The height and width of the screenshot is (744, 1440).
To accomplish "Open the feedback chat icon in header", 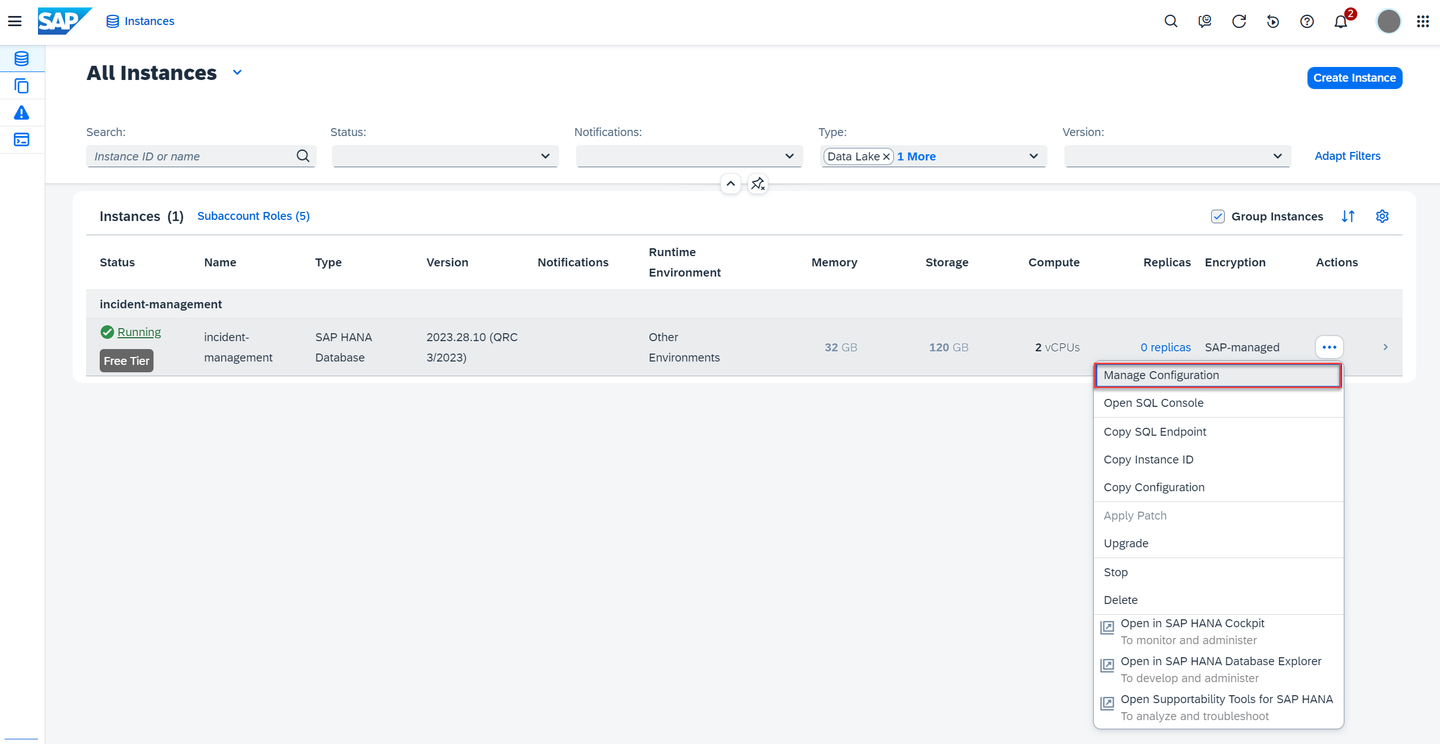I will point(1205,21).
